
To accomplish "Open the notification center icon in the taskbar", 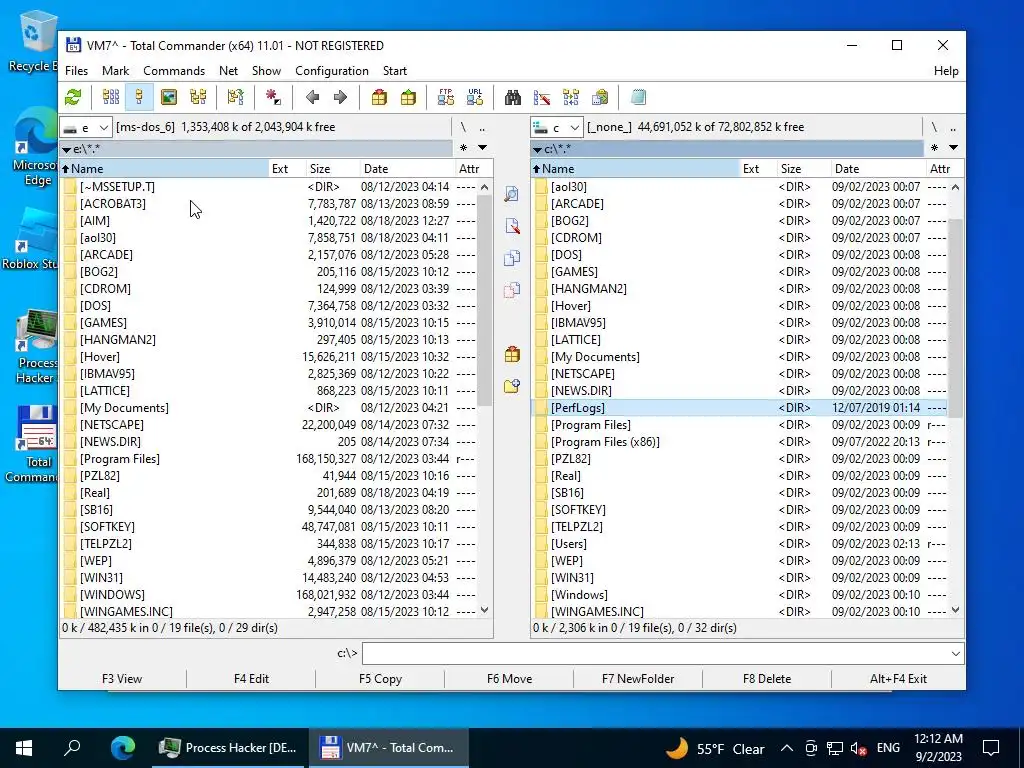I will 991,748.
